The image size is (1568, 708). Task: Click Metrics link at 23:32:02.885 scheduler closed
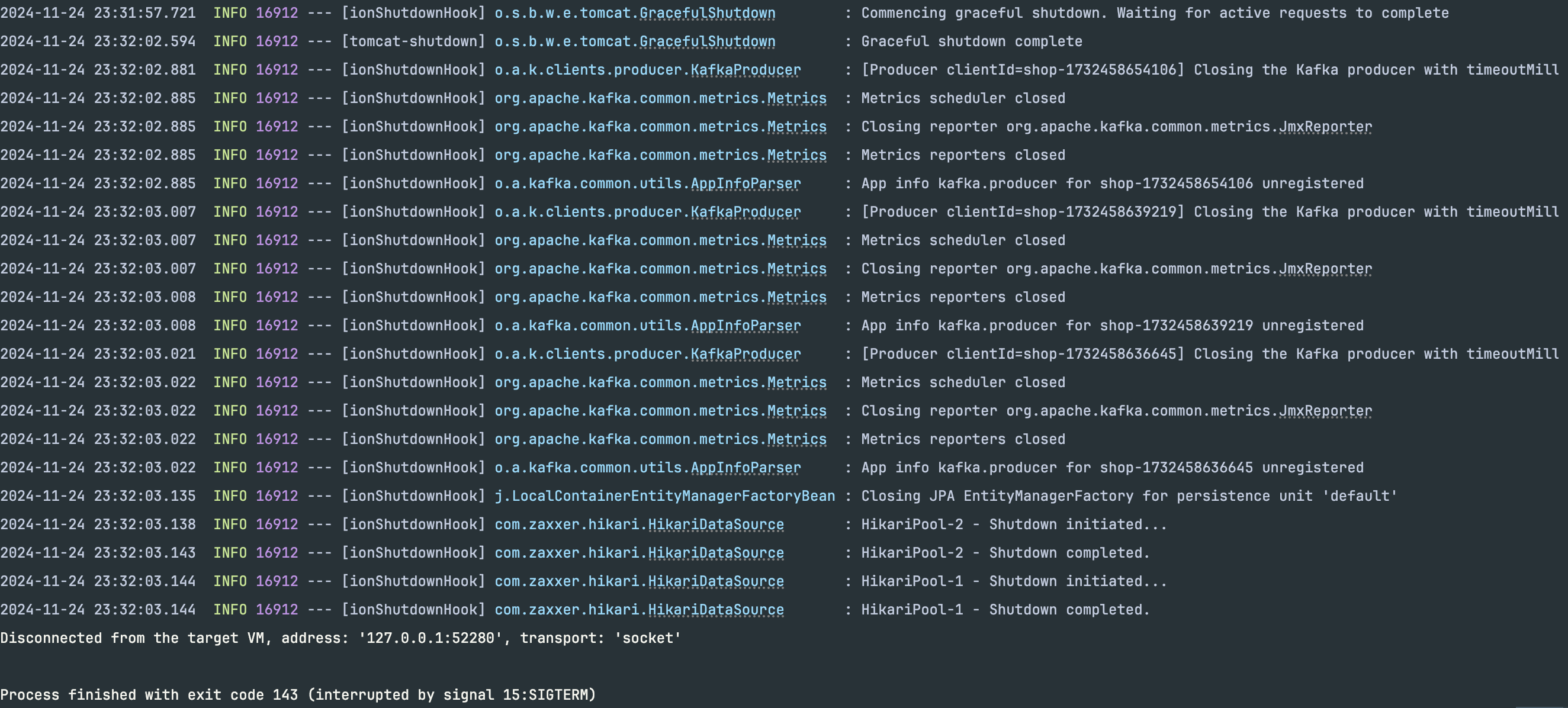(796, 98)
